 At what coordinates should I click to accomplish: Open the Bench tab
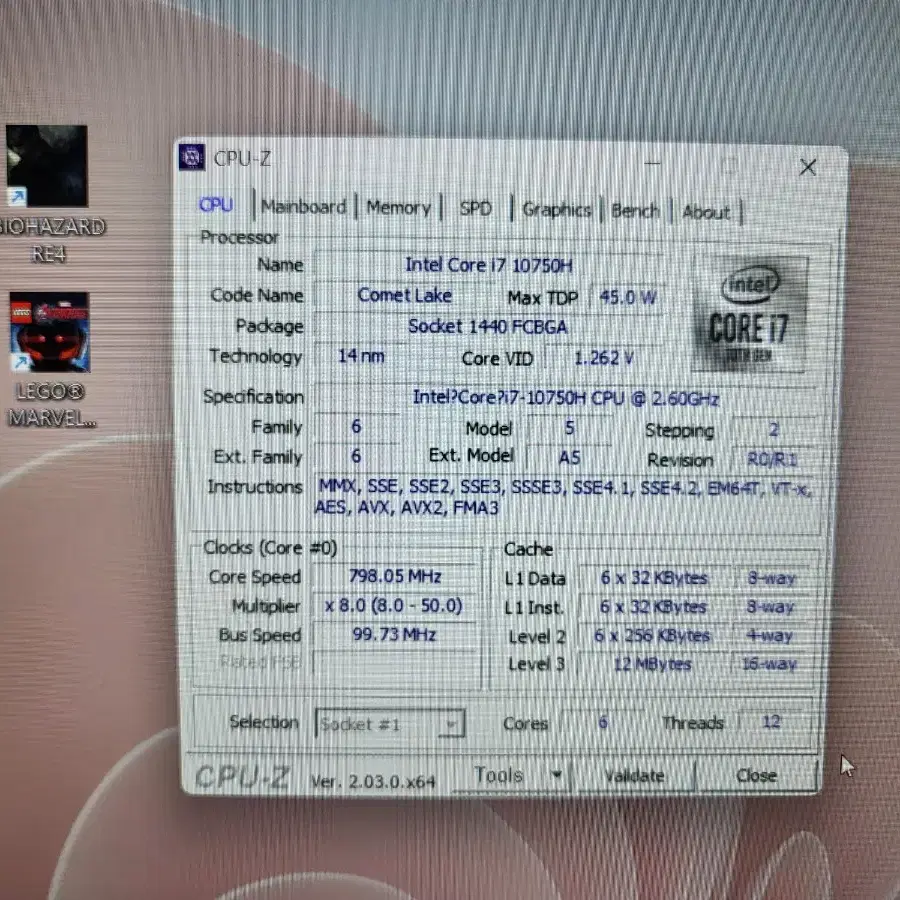tap(635, 211)
